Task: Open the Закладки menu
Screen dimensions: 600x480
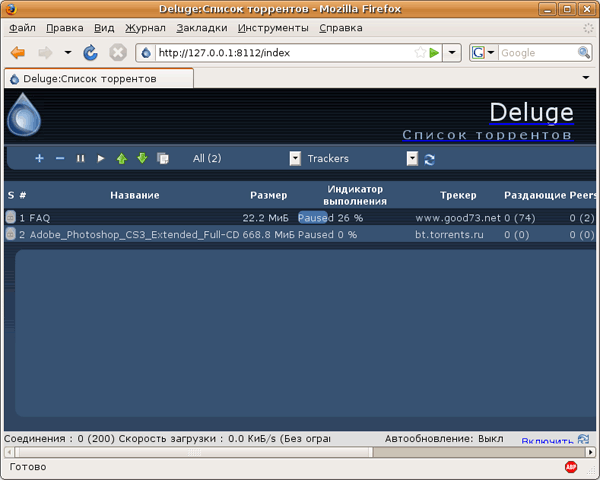Action: coord(202,28)
